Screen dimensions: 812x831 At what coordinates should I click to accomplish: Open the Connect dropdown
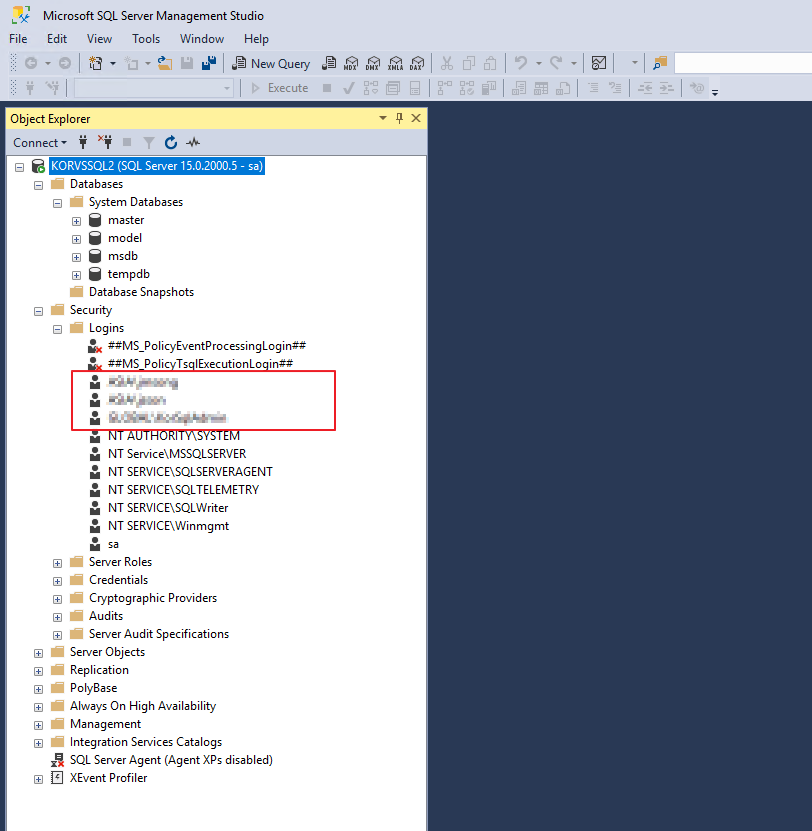(x=40, y=143)
